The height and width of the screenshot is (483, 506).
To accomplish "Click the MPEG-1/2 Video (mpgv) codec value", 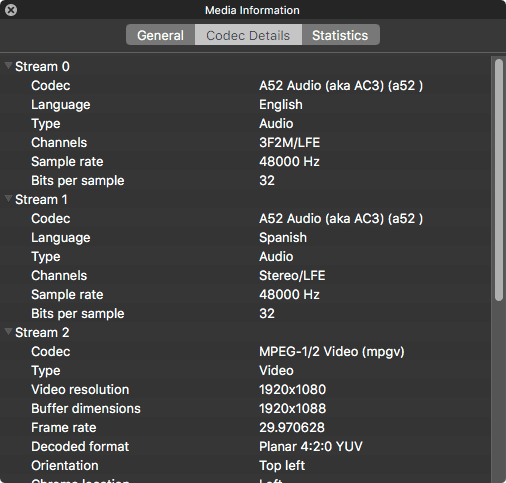I will point(332,352).
